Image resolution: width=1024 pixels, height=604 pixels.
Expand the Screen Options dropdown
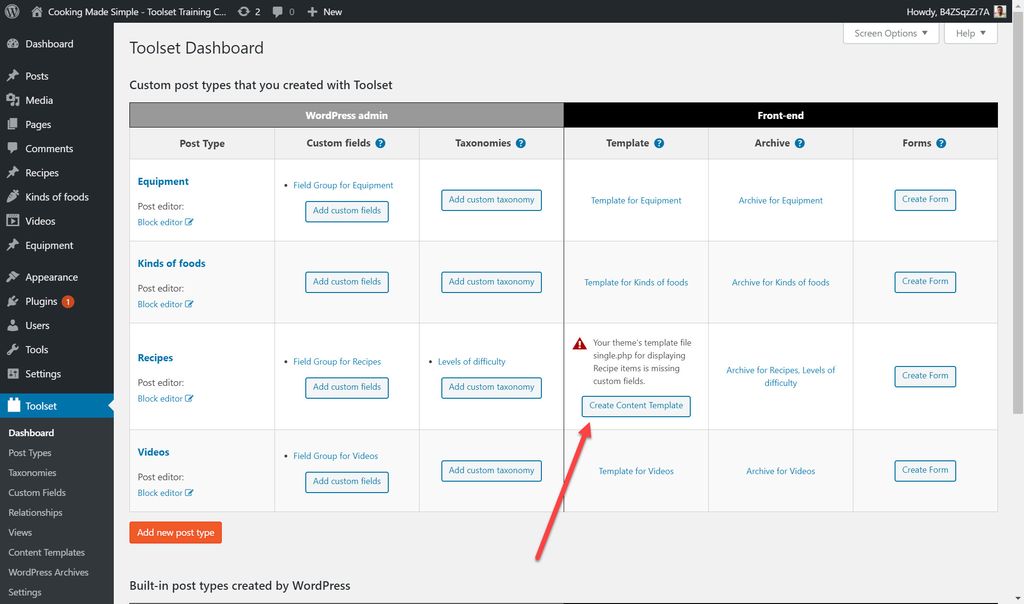coord(891,33)
